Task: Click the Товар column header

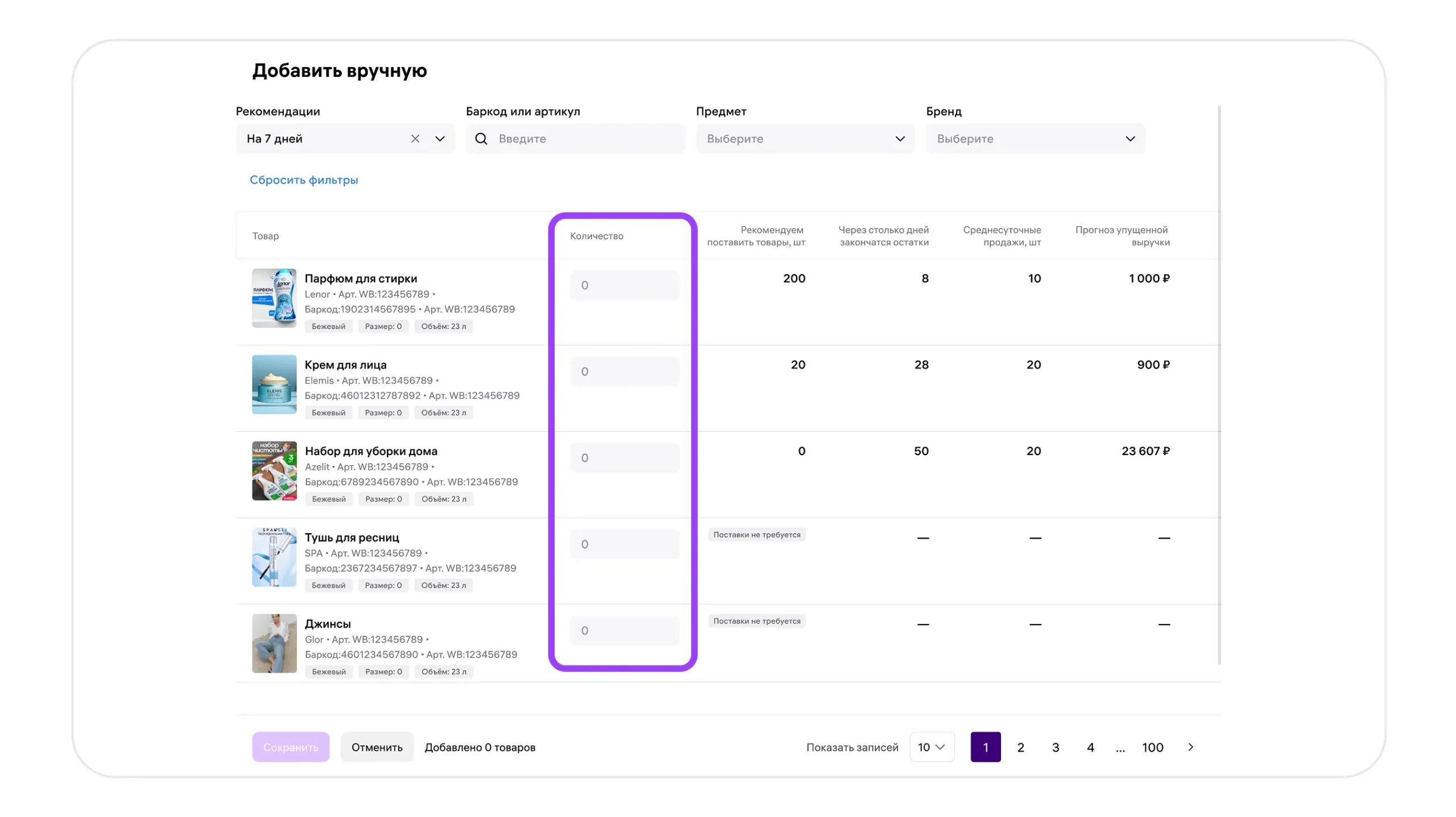Action: [265, 236]
